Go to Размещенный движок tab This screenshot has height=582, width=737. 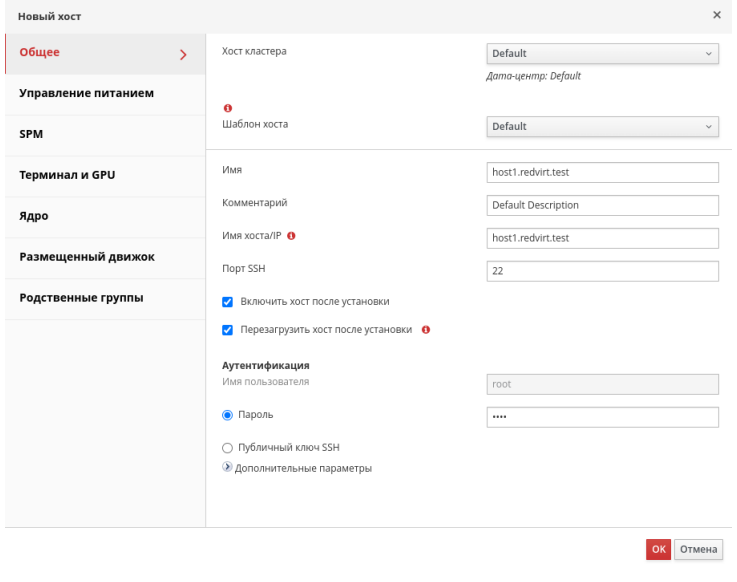coord(105,257)
